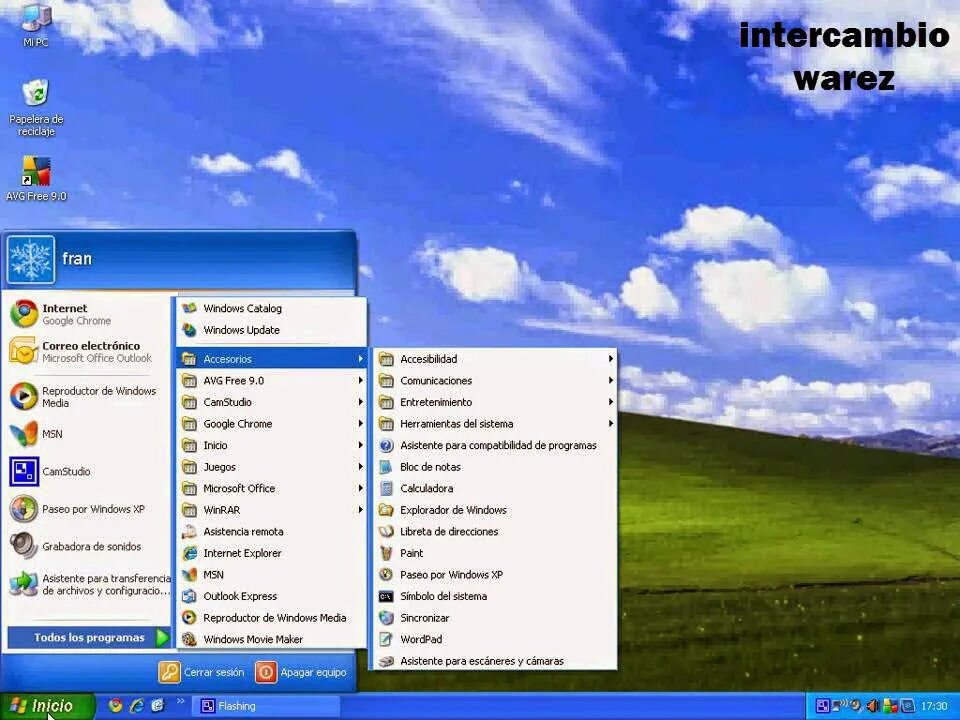Open Papelera de reciclaje on the desktop
This screenshot has height=720, width=960.
36,107
